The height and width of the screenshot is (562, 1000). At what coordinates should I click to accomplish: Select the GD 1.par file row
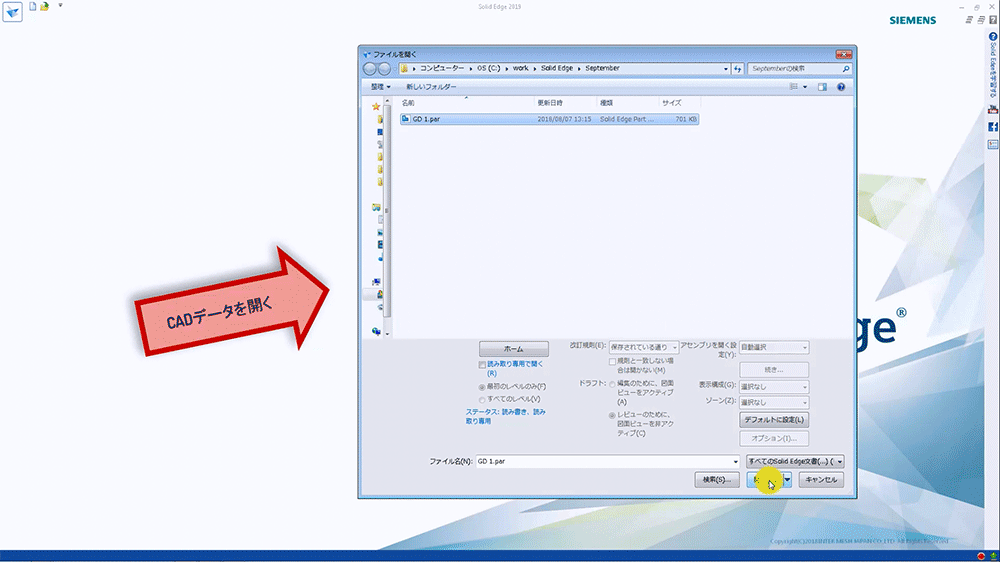click(550, 119)
